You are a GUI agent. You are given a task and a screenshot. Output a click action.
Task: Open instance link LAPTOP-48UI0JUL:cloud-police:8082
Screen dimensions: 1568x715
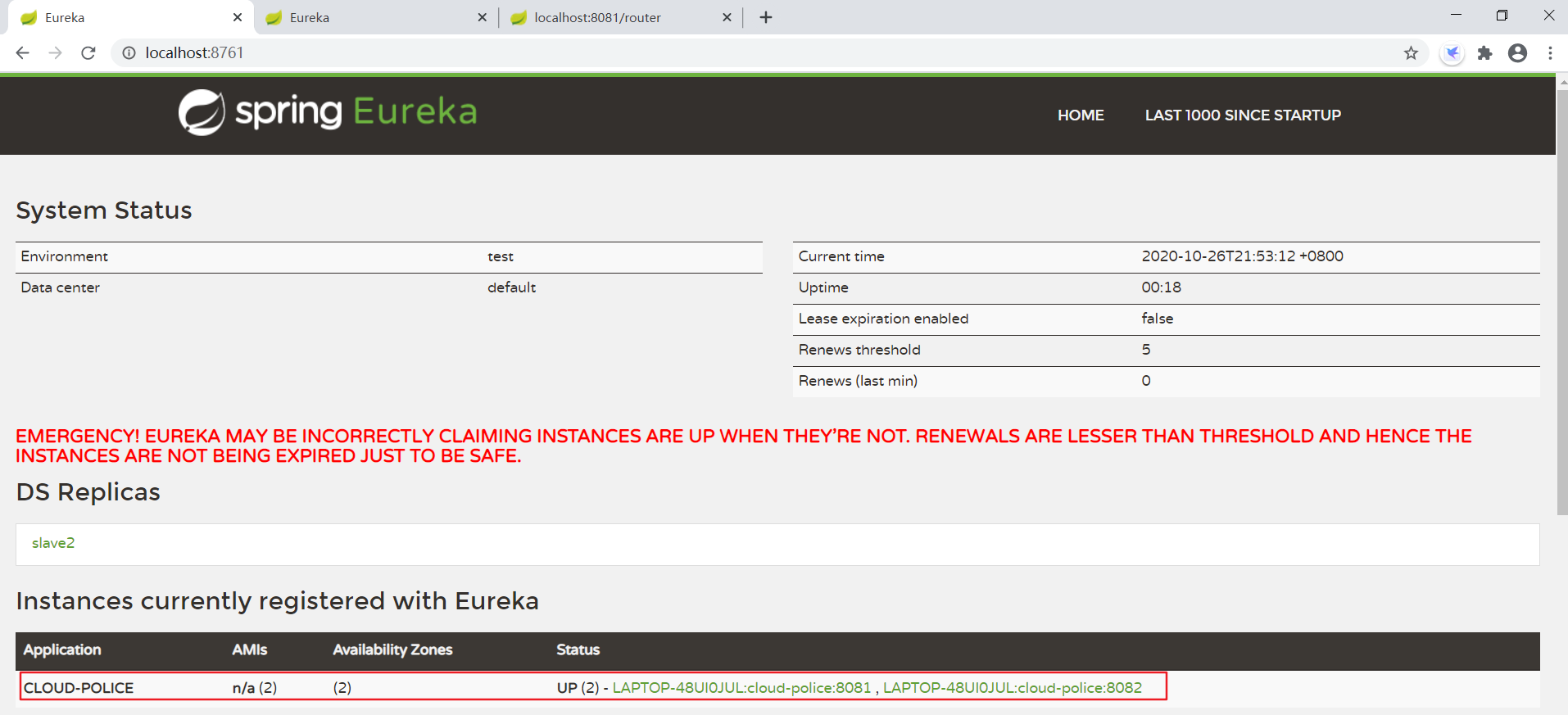pos(1013,688)
